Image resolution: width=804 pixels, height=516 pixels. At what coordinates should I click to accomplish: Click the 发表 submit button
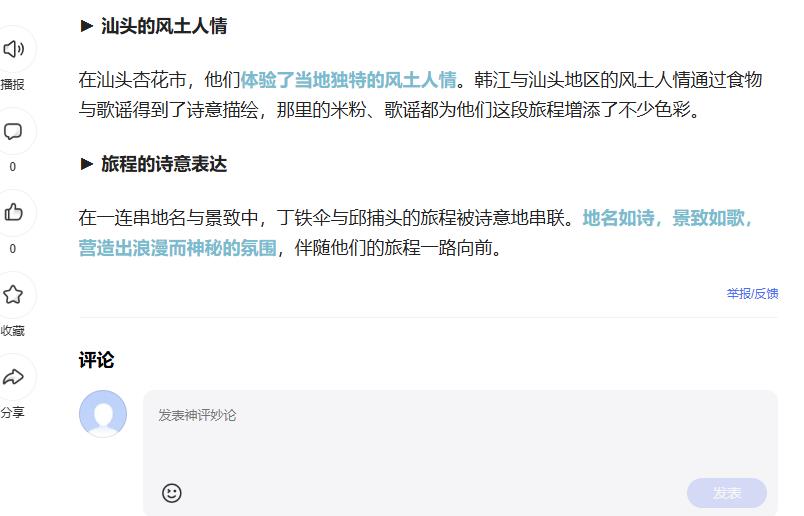pos(727,493)
